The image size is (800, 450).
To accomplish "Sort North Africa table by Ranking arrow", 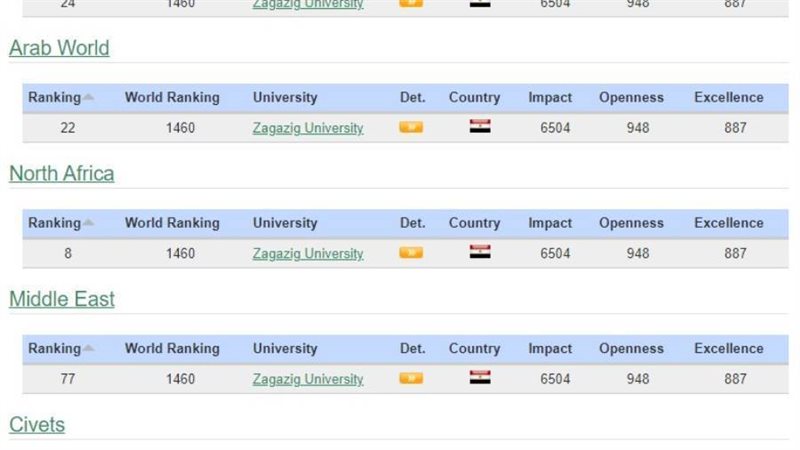I will (89, 223).
